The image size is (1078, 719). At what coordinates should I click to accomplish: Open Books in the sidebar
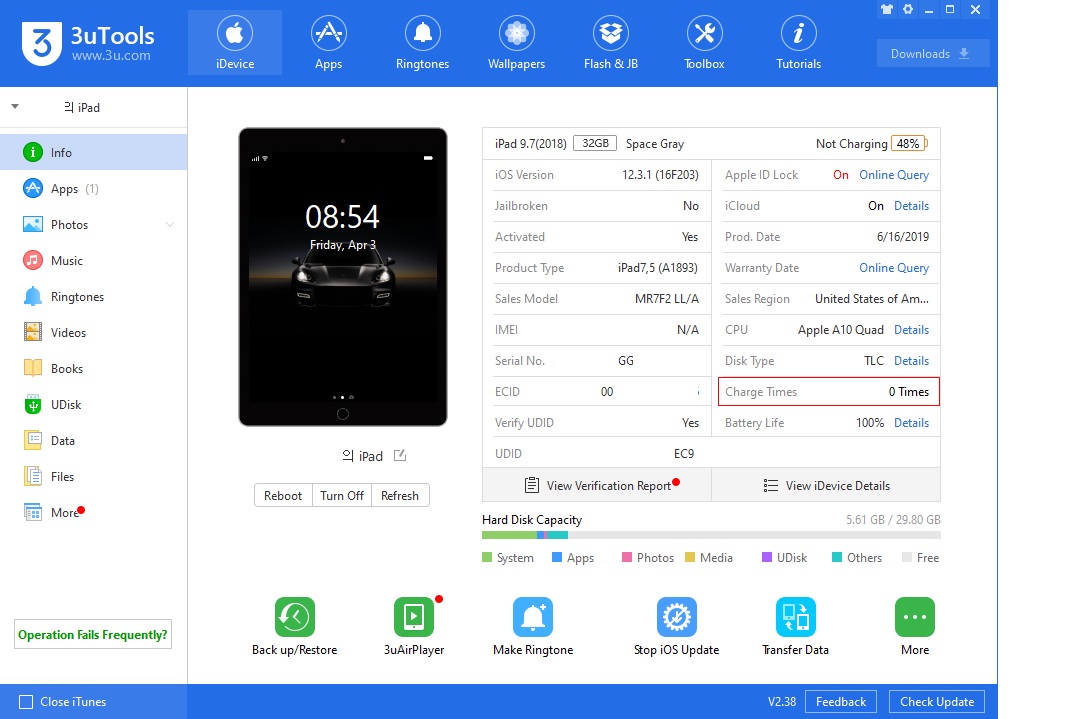pyautogui.click(x=94, y=368)
